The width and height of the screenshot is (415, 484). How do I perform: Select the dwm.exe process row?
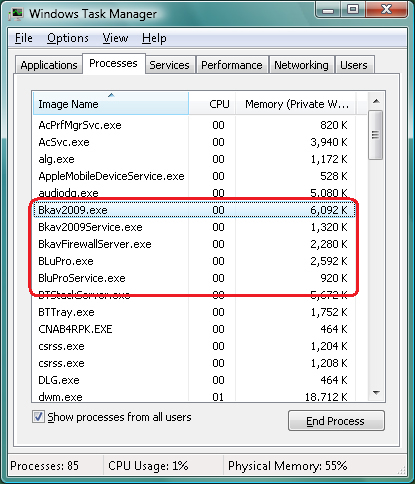tap(194, 396)
